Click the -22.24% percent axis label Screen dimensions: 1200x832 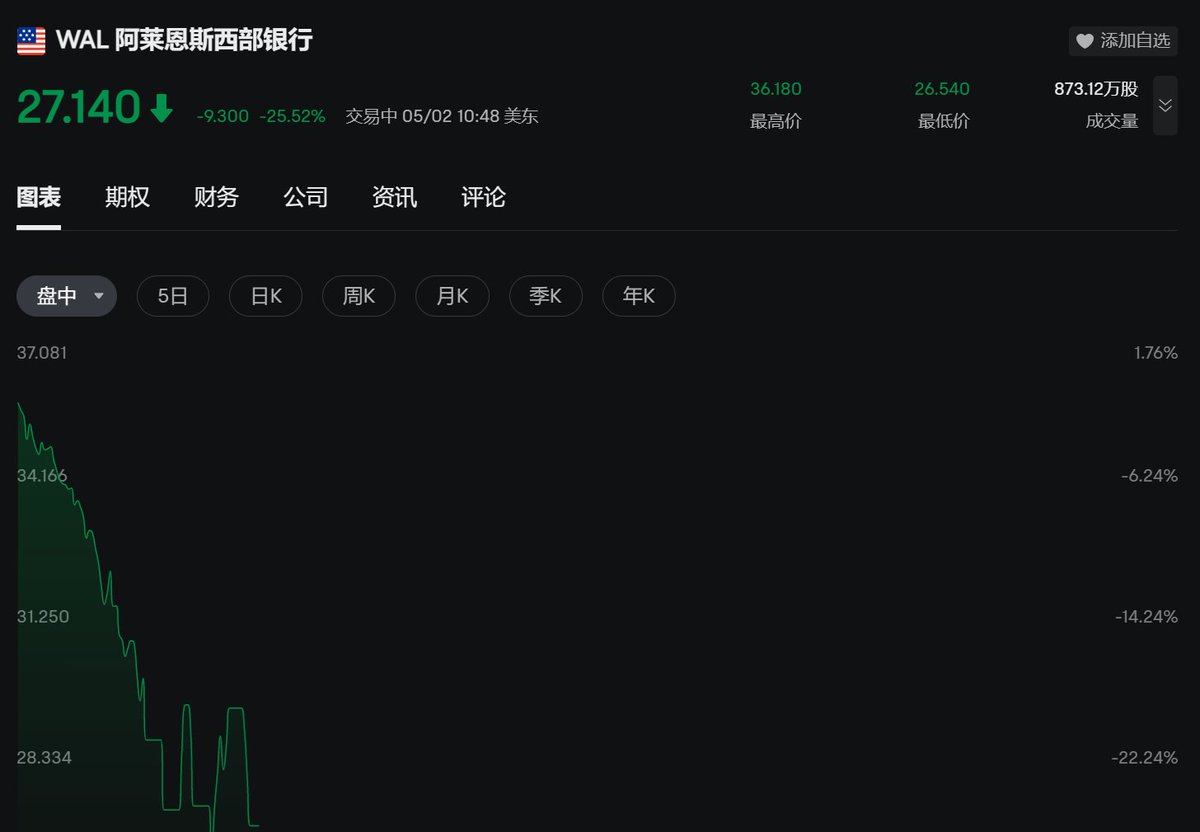[1145, 758]
